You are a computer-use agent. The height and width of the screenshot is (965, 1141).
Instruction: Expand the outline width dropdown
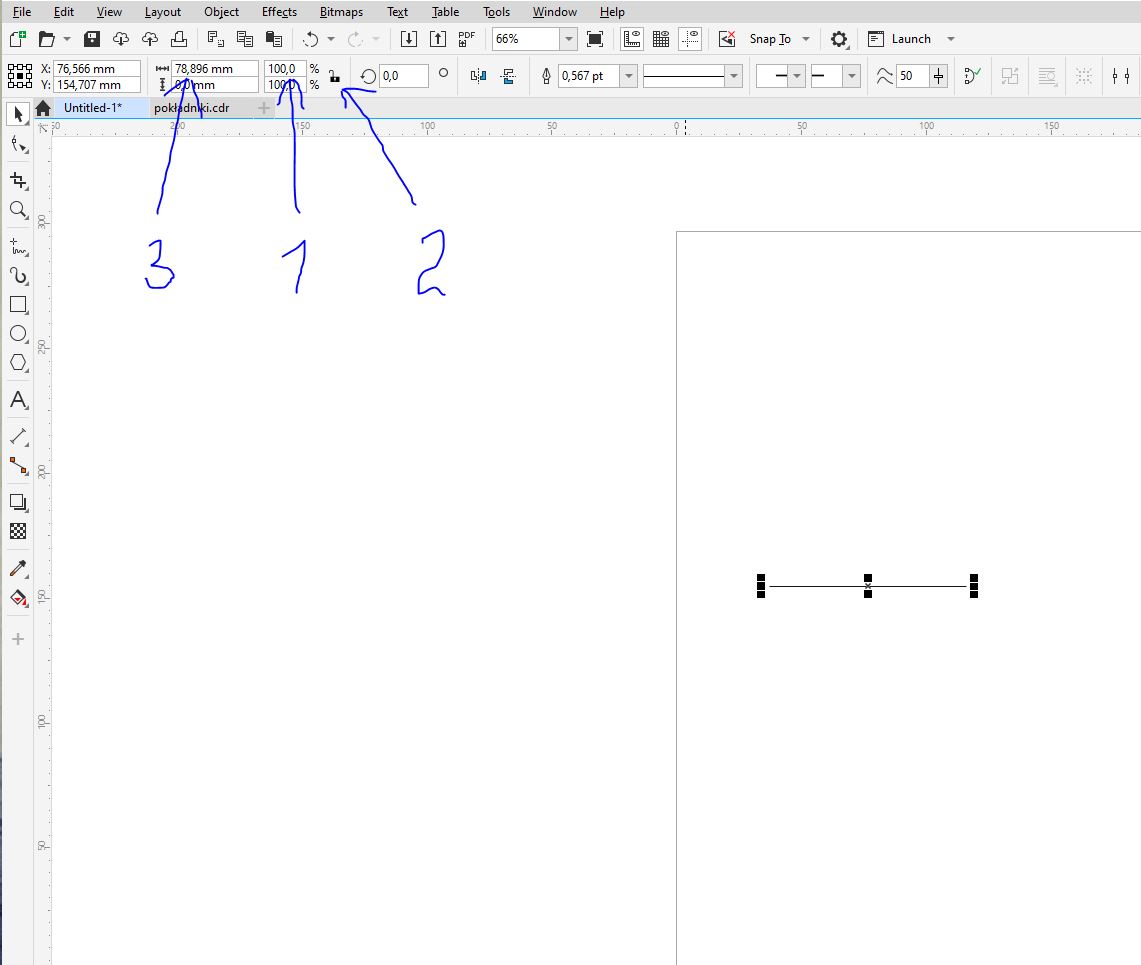(628, 76)
